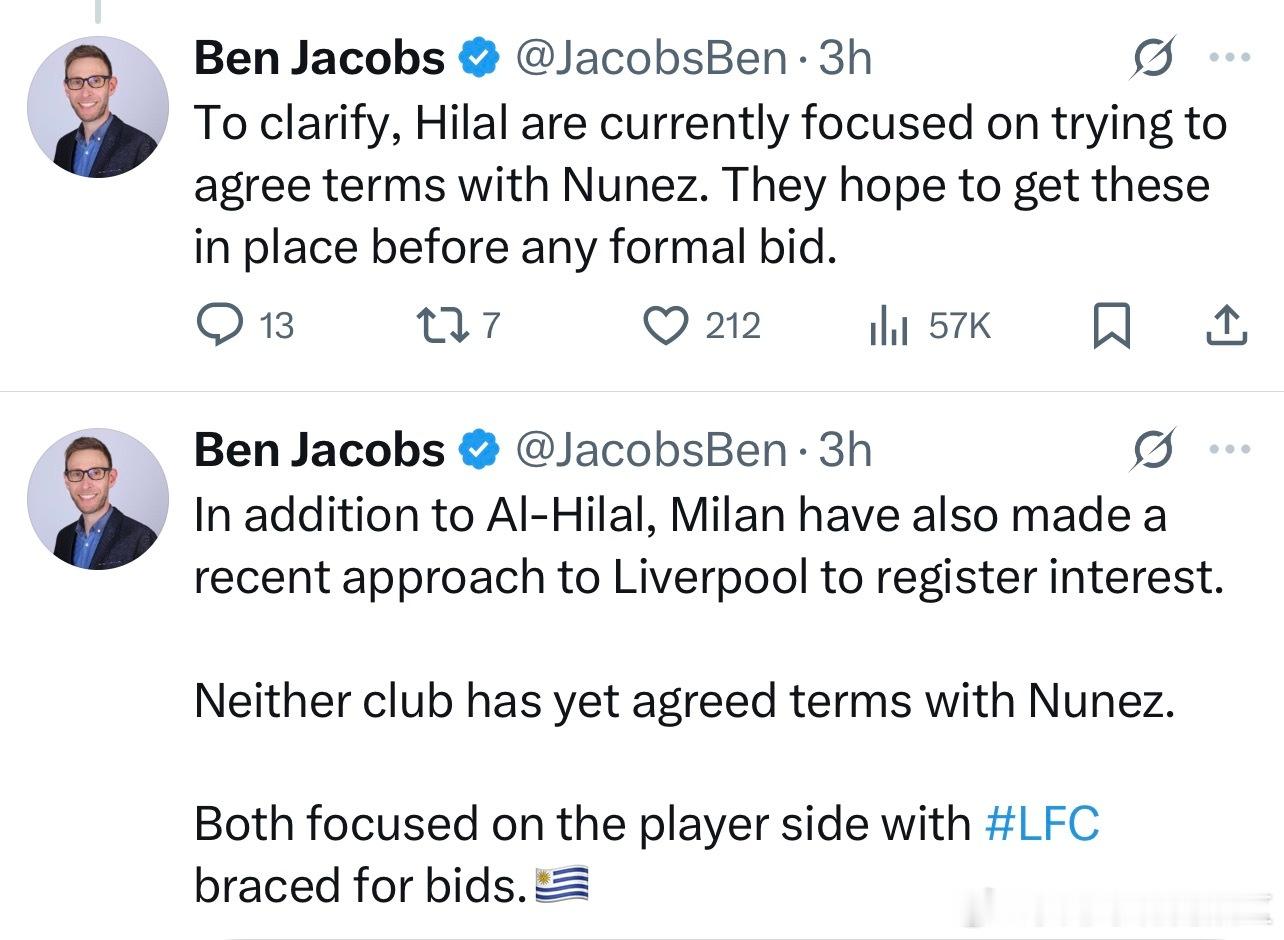Open @JacobsBen handle on second tweet
The image size is (1284, 940).
click(x=650, y=450)
